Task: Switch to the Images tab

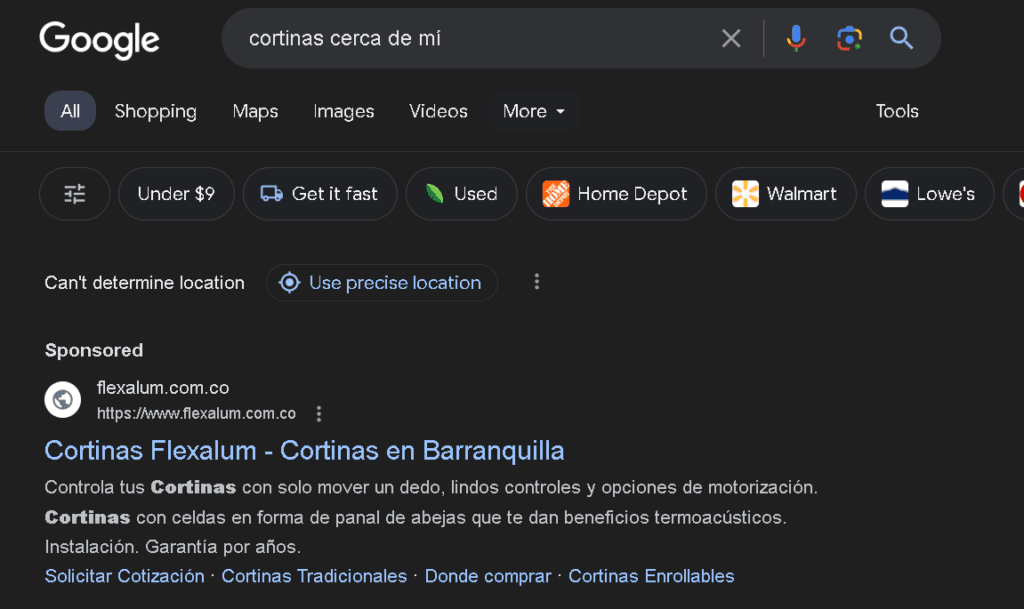Action: click(344, 111)
